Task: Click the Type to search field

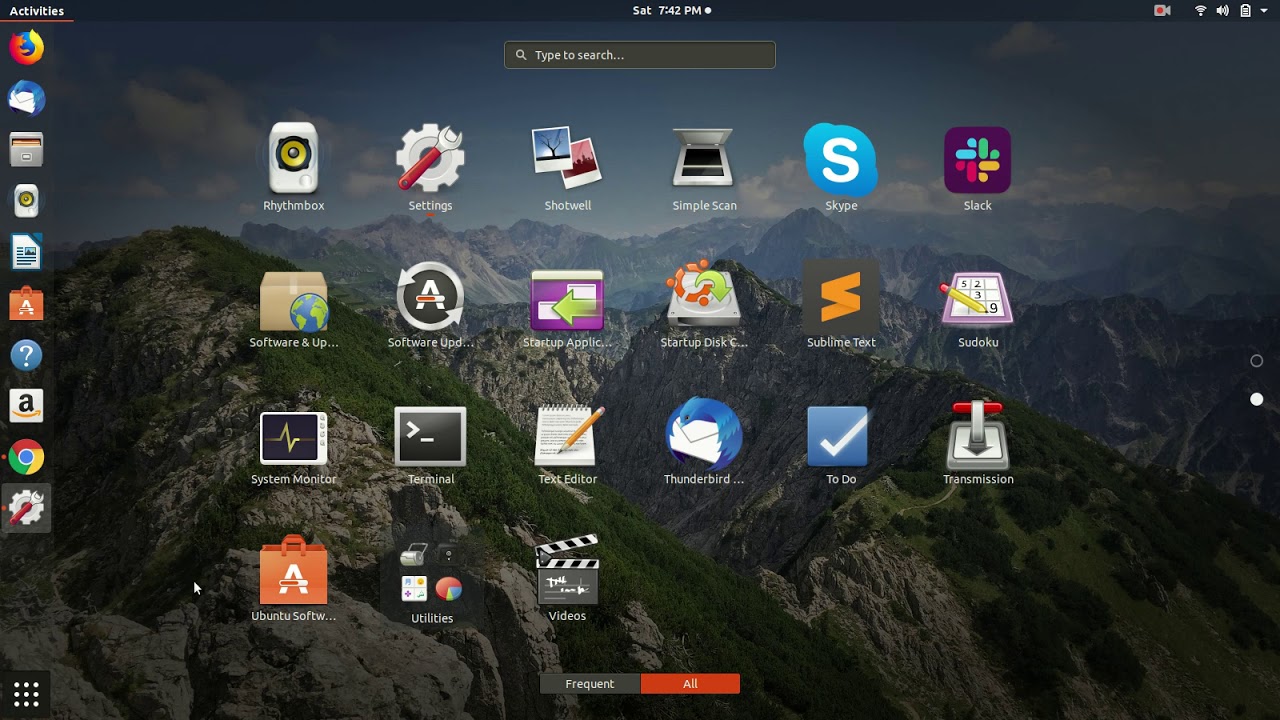Action: click(640, 55)
